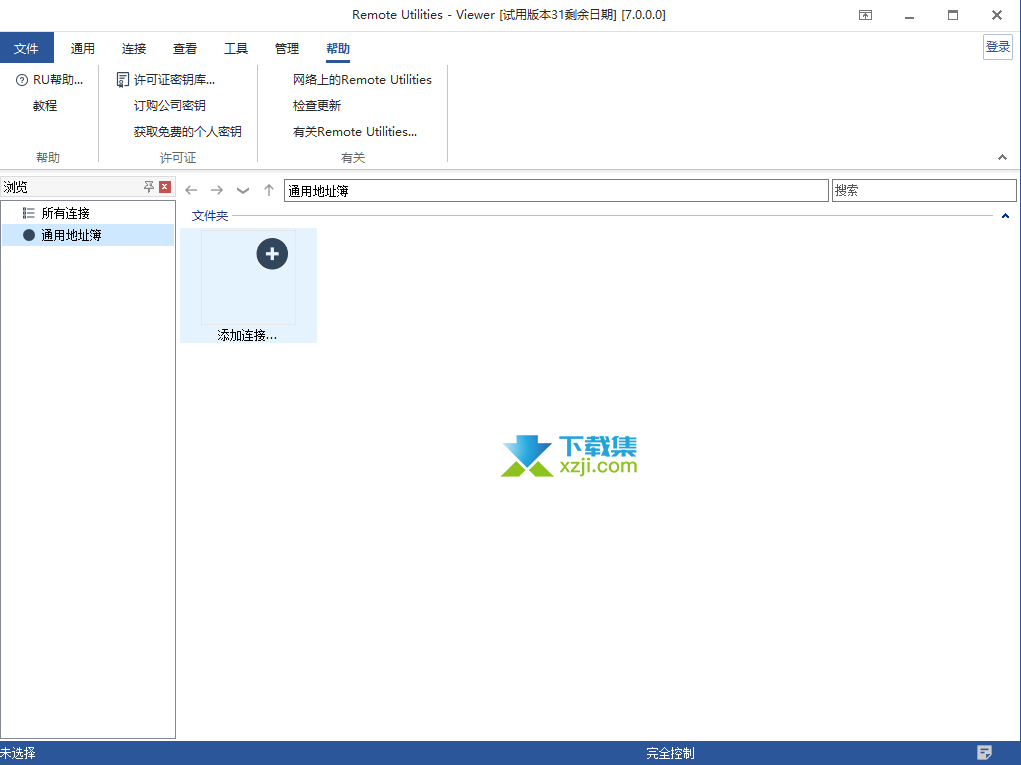This screenshot has height=765, width=1021.
Task: Click the status bar notes icon
Action: (985, 753)
